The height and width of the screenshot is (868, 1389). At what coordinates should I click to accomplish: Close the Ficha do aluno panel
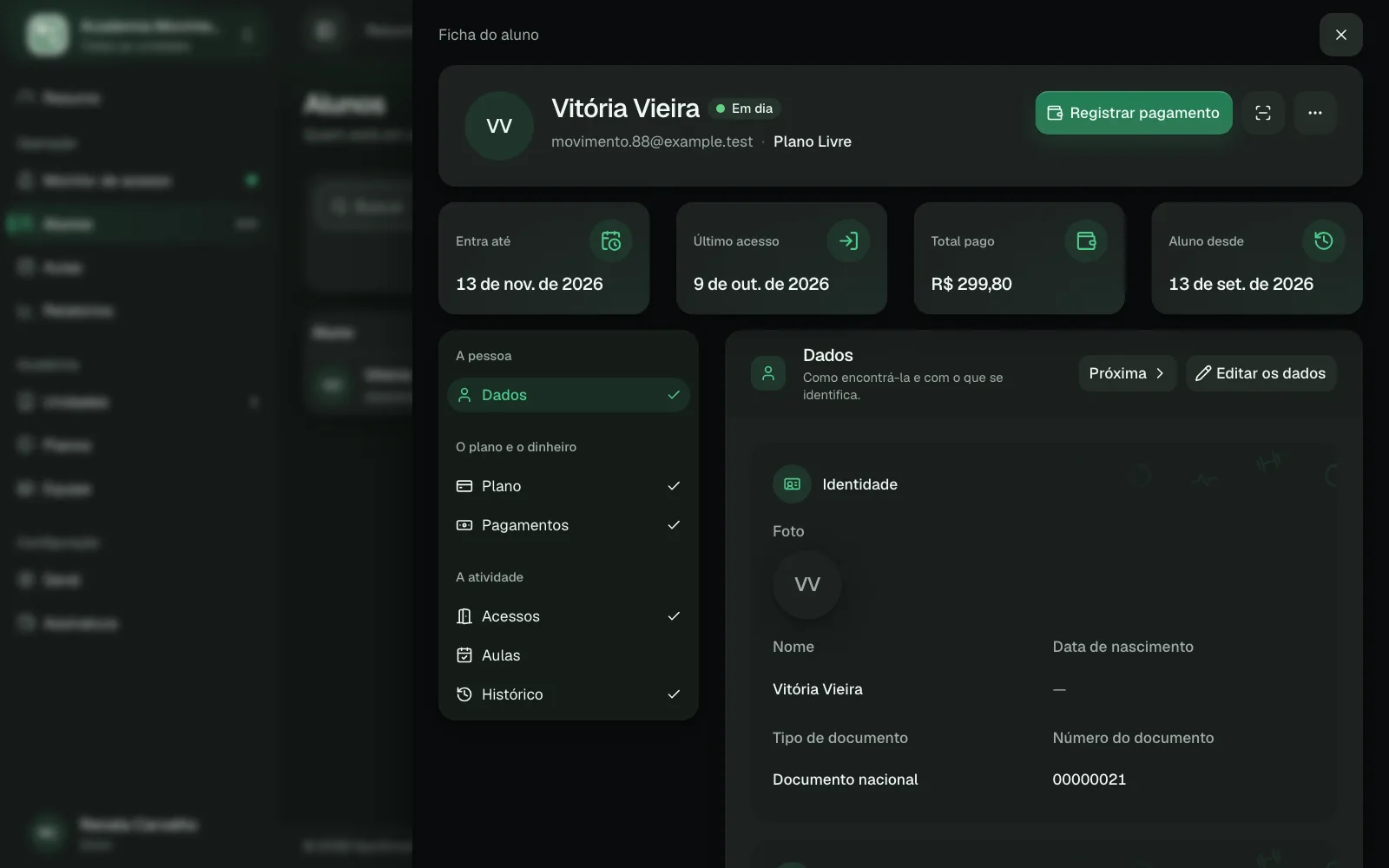[1341, 35]
